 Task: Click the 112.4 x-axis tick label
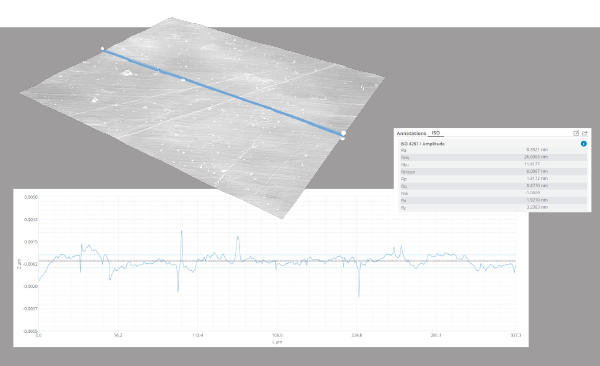point(197,335)
